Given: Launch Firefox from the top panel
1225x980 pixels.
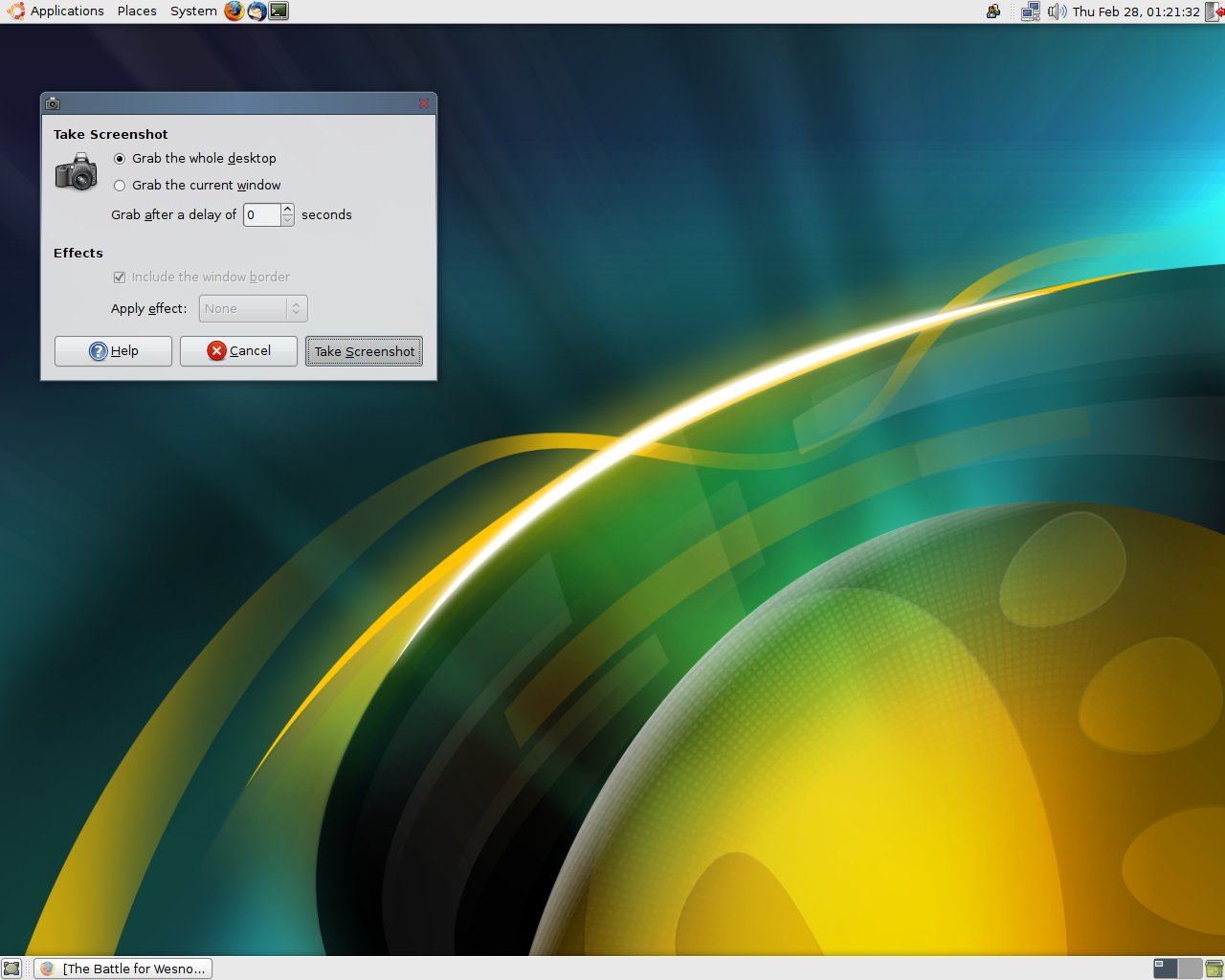Looking at the screenshot, I should point(234,11).
